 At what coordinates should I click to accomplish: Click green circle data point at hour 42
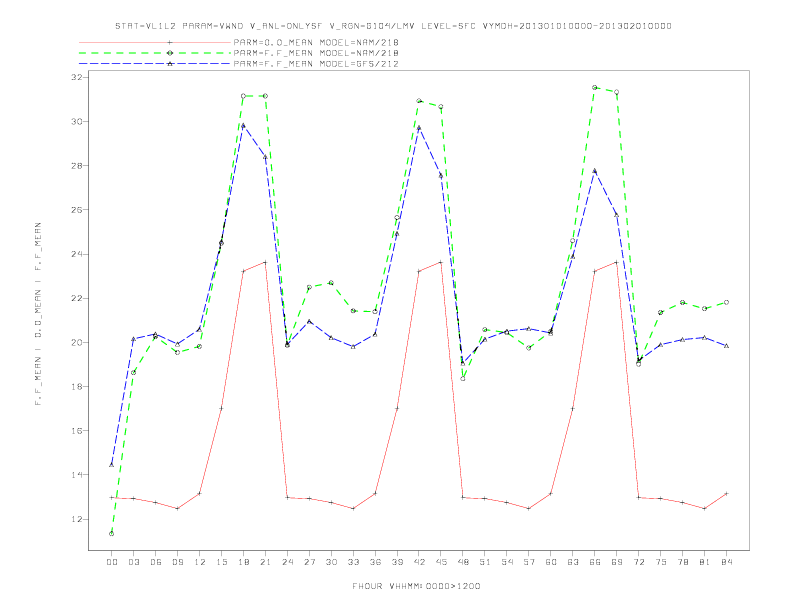pos(419,100)
